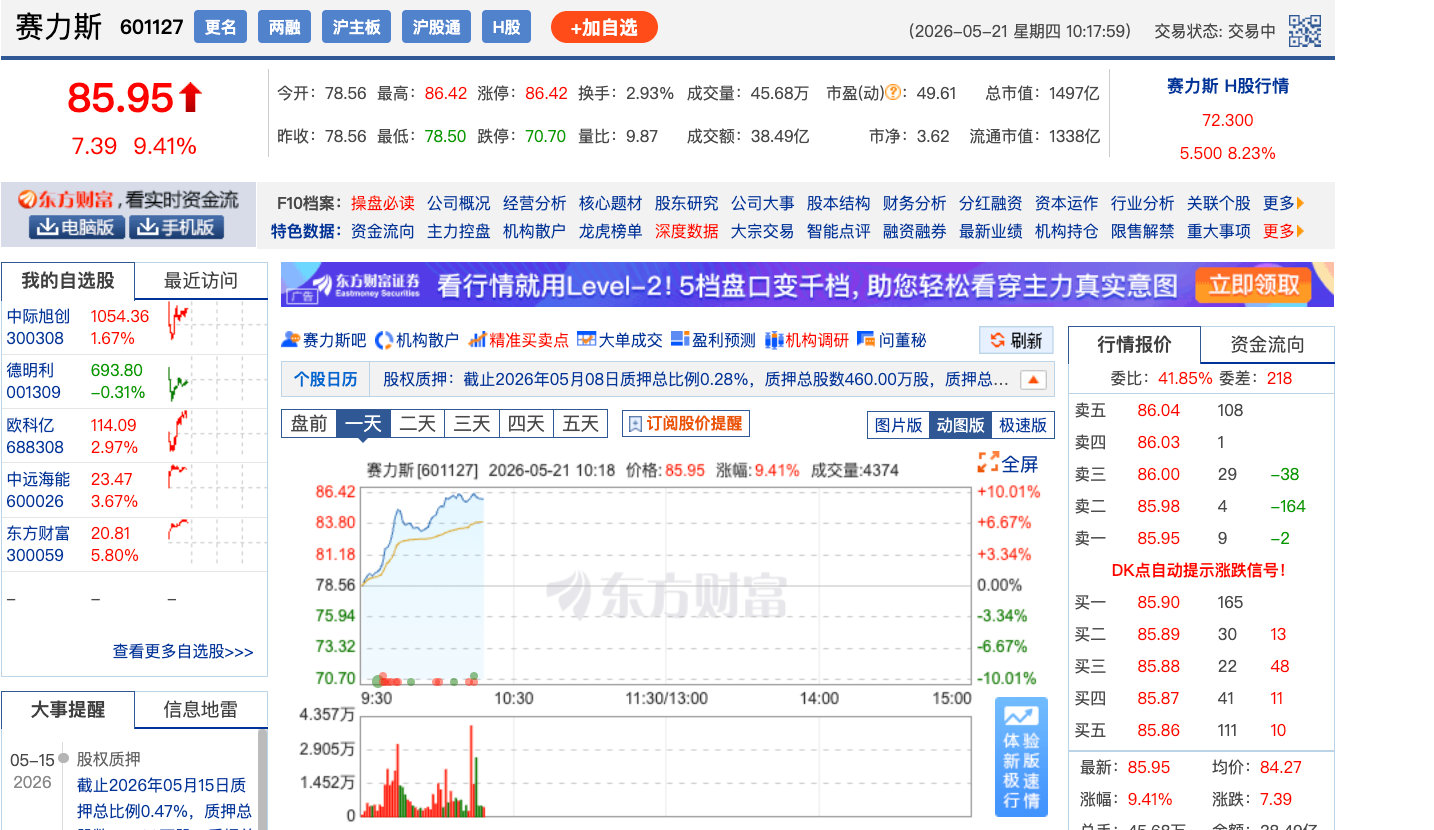Screen dimensions: 1434x830
Task: Select 二天 chart range
Action: click(417, 423)
